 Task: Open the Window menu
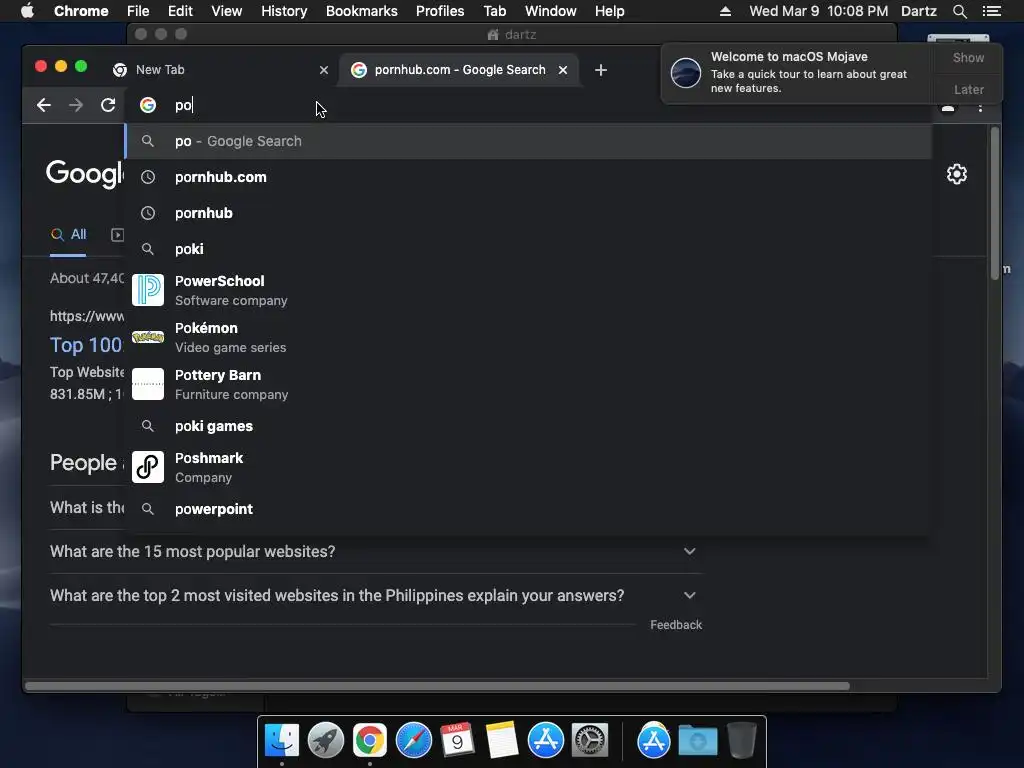pos(551,11)
